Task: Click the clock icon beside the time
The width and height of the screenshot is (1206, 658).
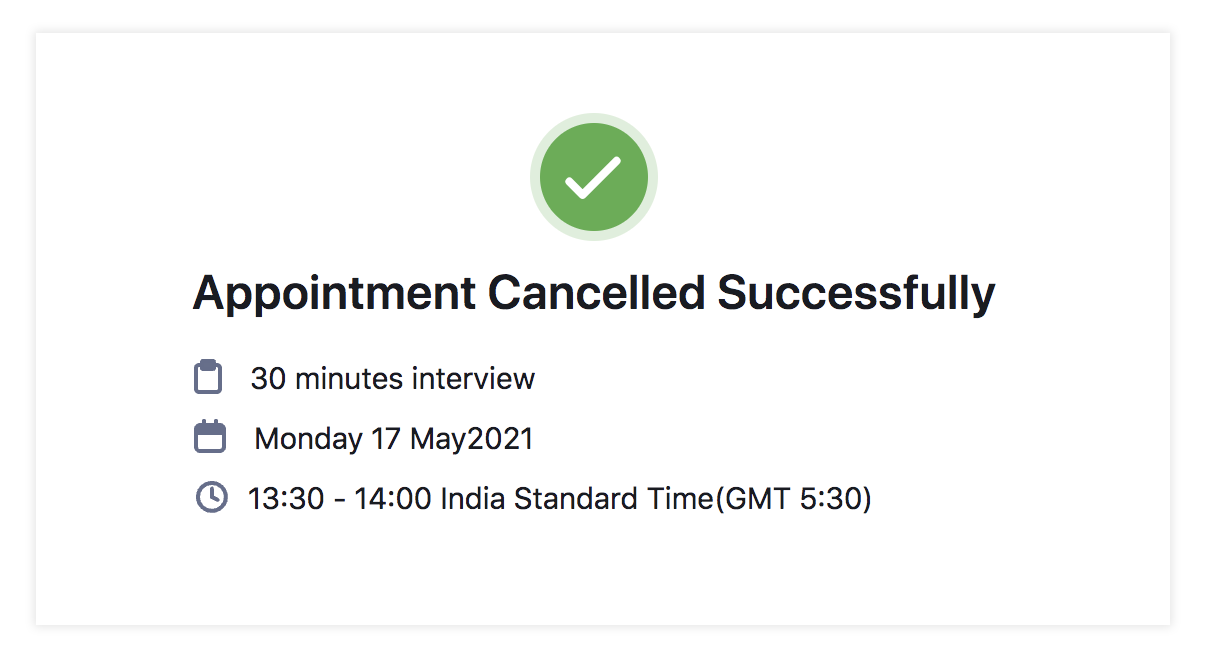Action: pos(210,497)
